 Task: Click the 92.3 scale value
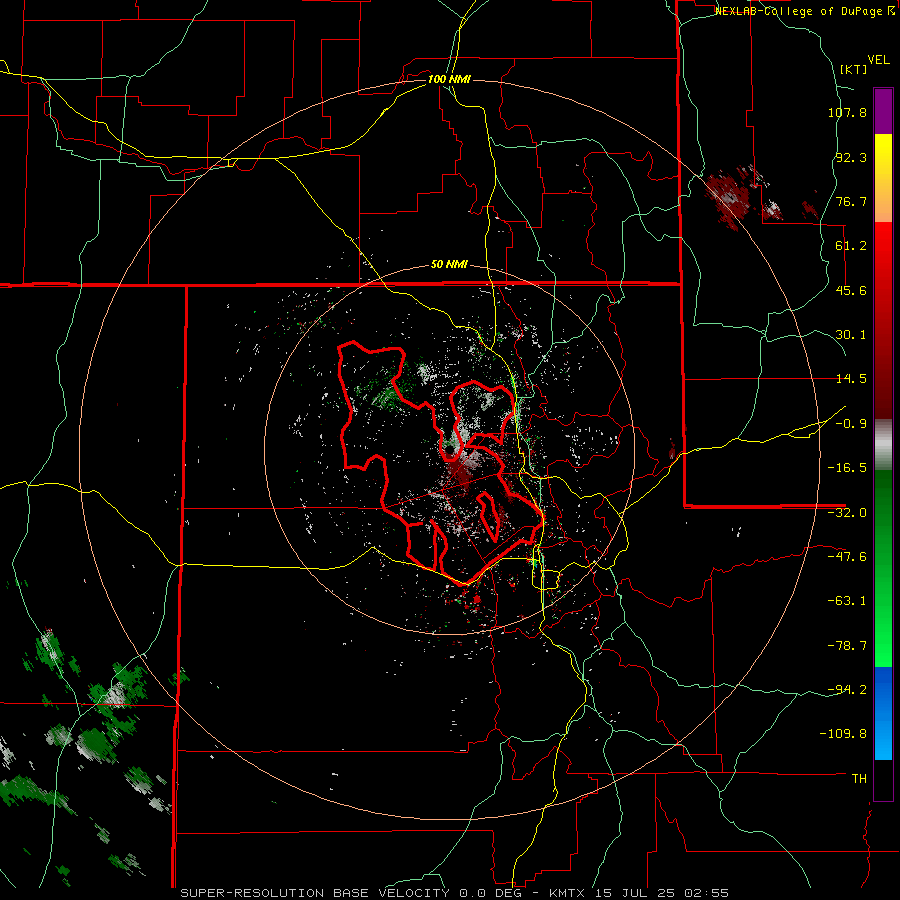(x=851, y=157)
